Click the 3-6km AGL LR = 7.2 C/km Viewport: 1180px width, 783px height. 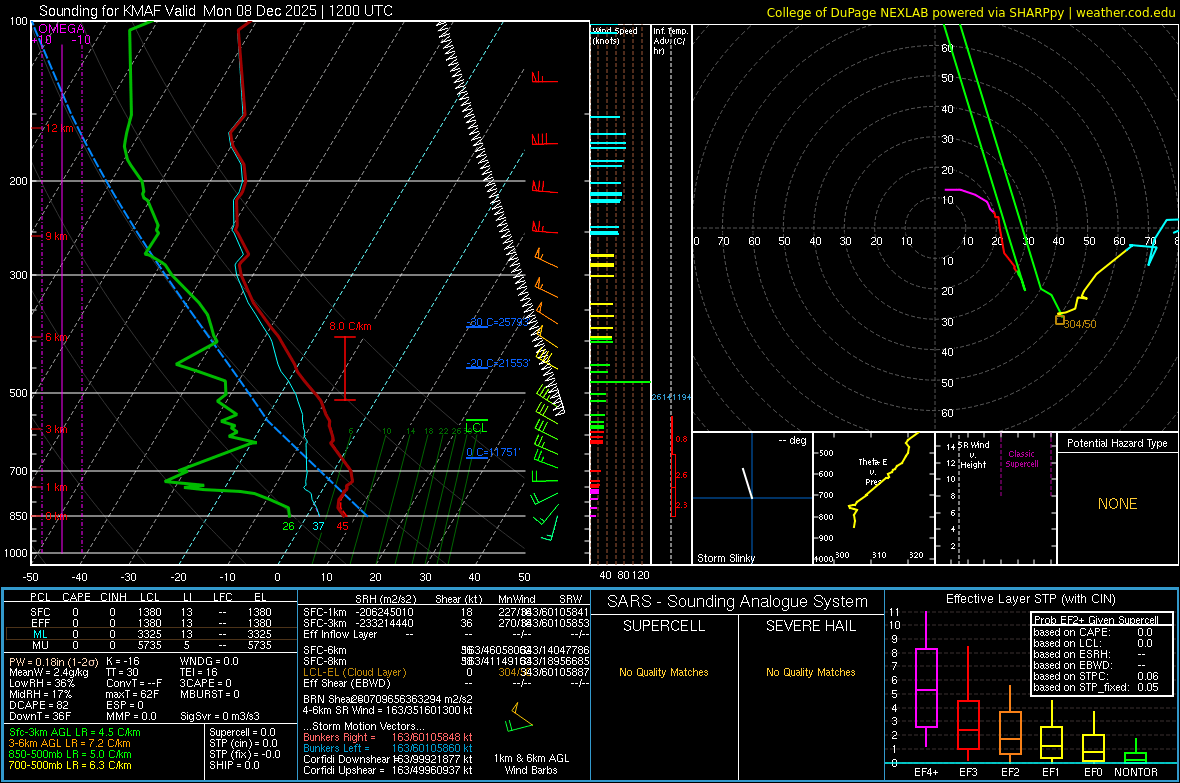pyautogui.click(x=70, y=743)
